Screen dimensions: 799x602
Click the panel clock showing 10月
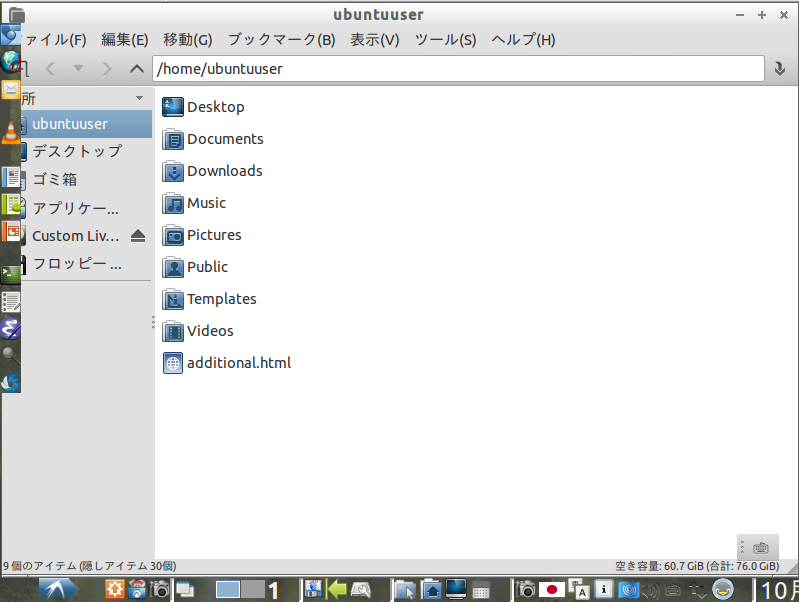pyautogui.click(x=779, y=590)
